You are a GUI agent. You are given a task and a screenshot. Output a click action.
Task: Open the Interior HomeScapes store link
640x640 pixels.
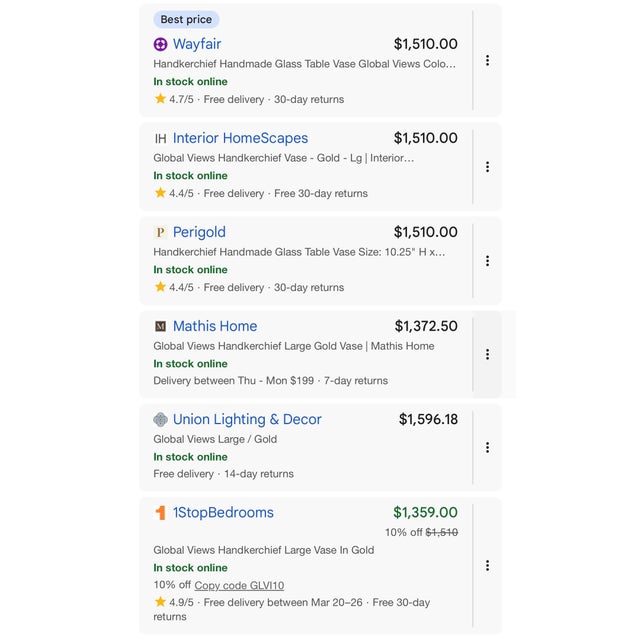[x=240, y=138]
